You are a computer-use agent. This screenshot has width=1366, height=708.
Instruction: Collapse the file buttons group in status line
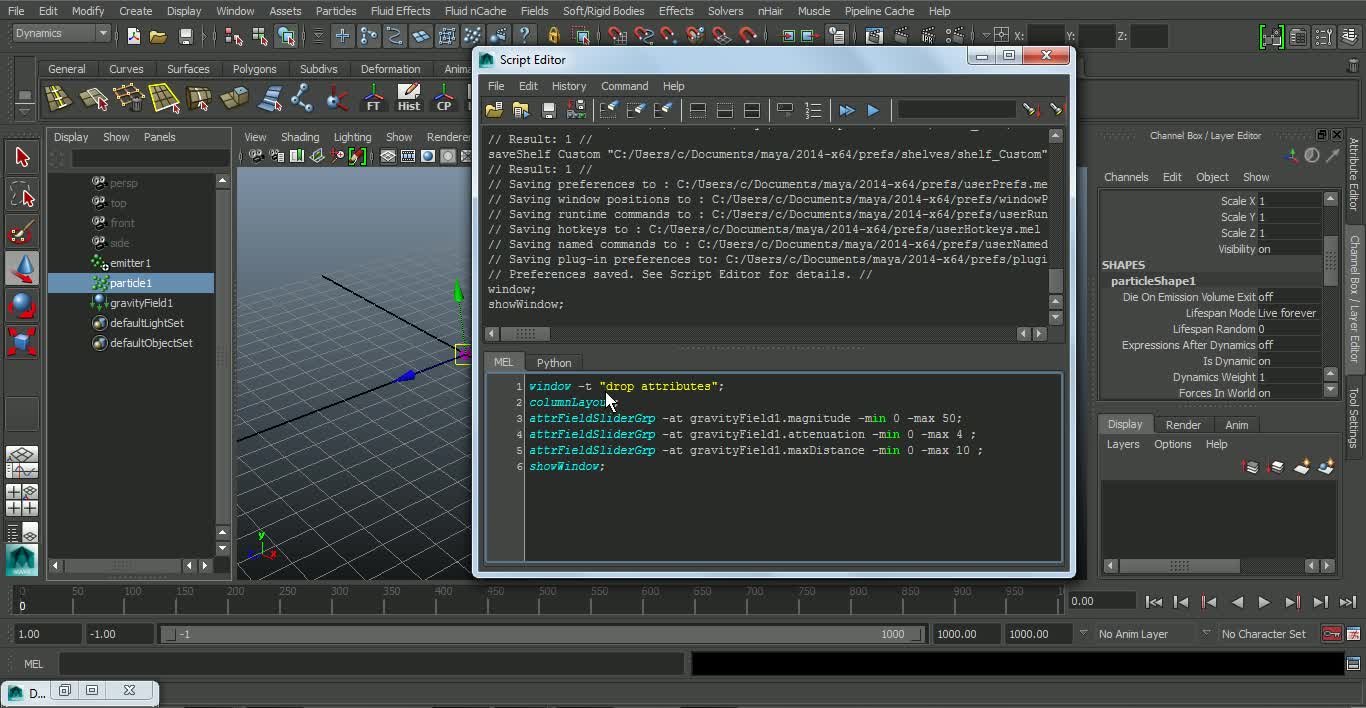[x=118, y=36]
